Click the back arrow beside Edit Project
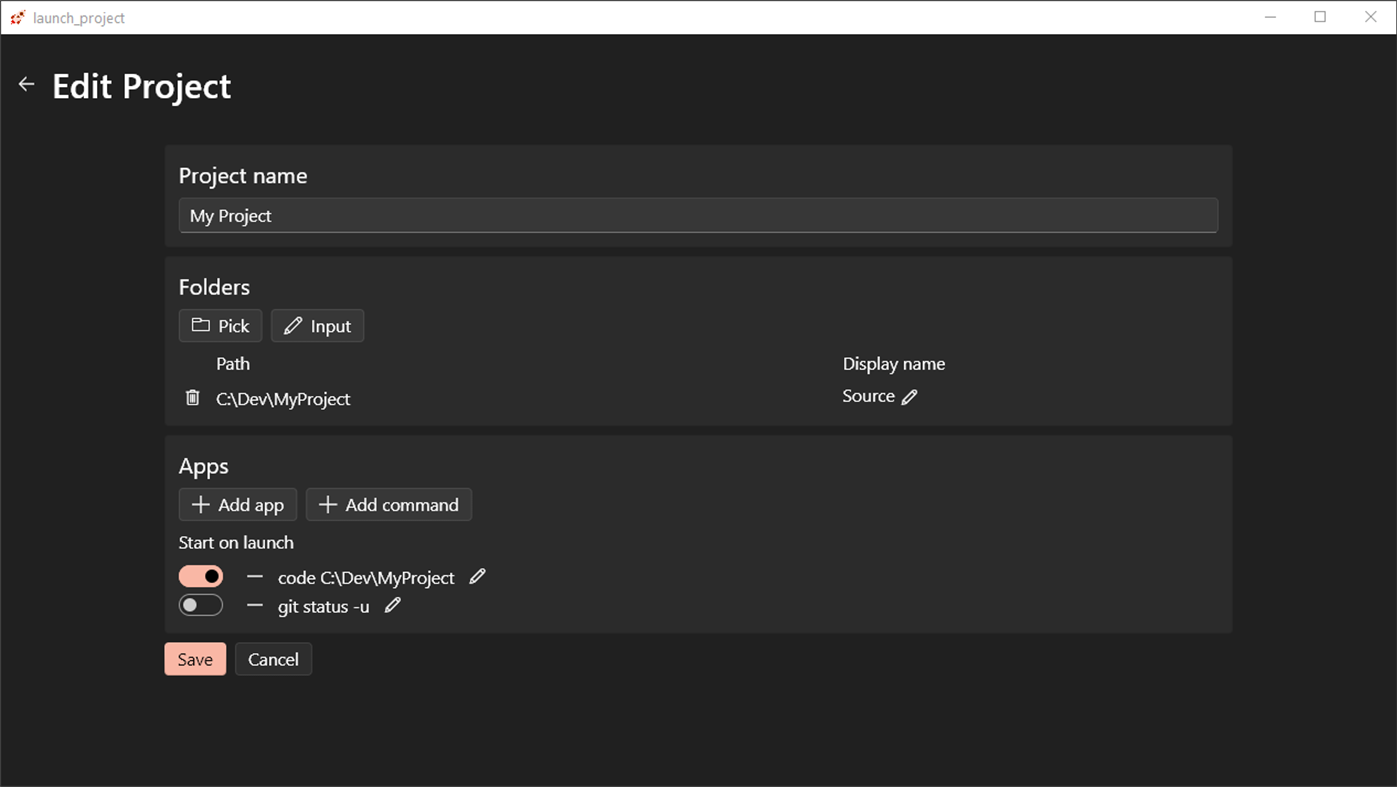This screenshot has width=1397, height=787. (x=27, y=85)
